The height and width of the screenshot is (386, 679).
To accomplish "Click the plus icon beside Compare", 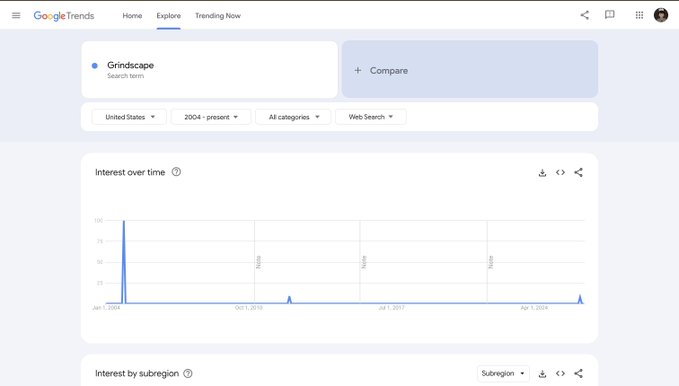I will (358, 70).
